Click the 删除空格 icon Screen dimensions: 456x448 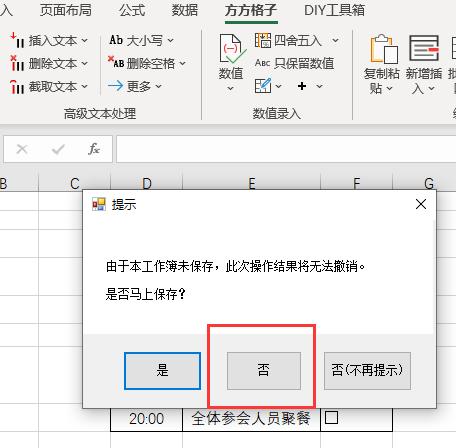click(116, 62)
